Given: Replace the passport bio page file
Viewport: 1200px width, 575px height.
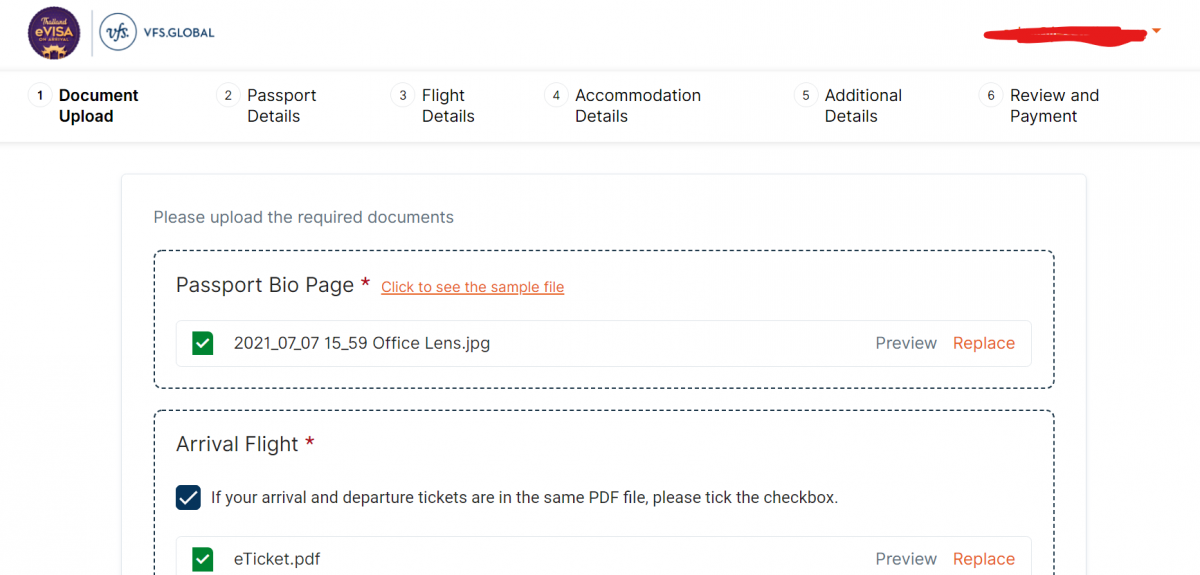Looking at the screenshot, I should point(984,343).
